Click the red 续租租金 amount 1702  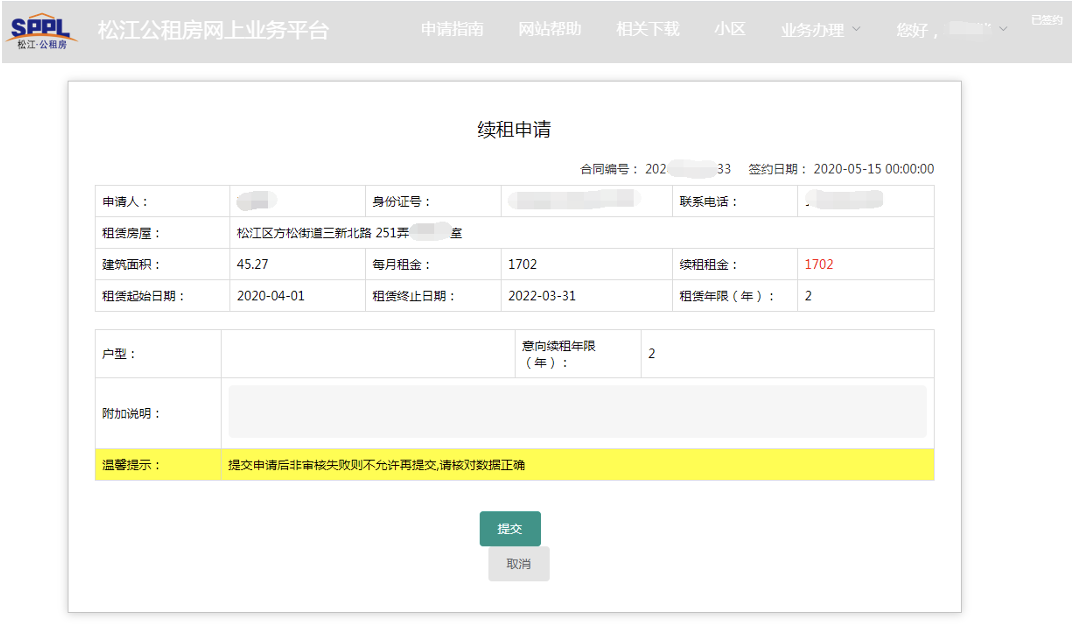click(x=819, y=265)
